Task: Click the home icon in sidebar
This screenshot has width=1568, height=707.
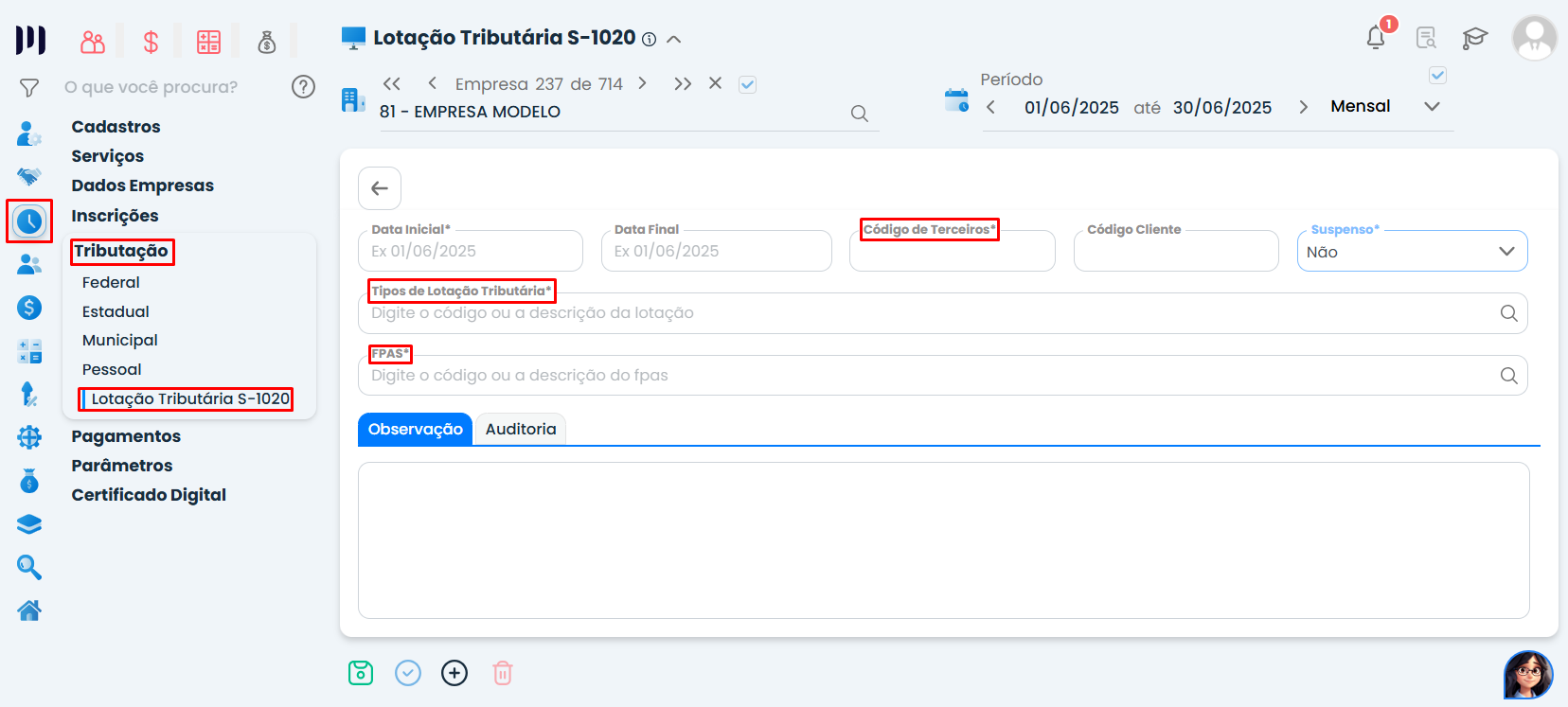Action: 29,610
